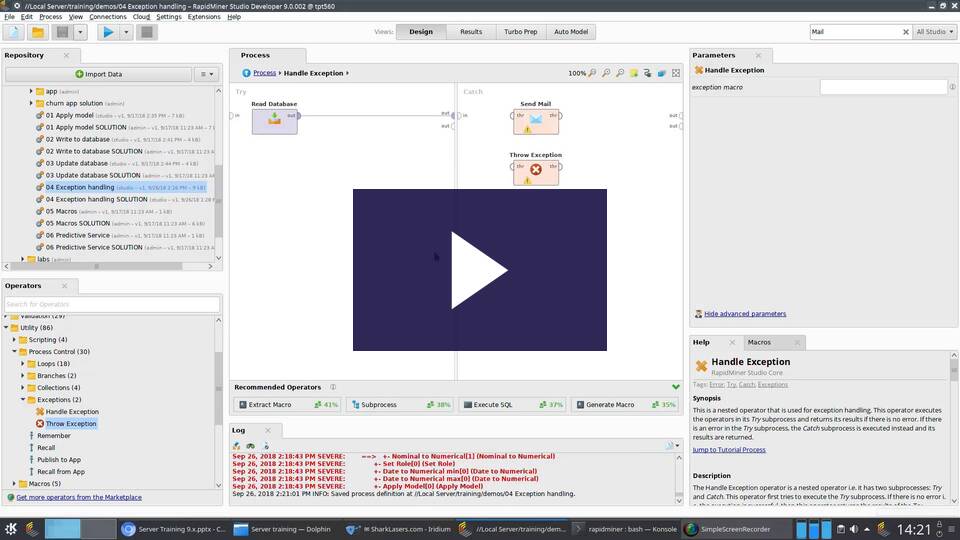Image resolution: width=960 pixels, height=540 pixels.
Task: Switch to the Turbo Prep view
Action: tap(520, 32)
